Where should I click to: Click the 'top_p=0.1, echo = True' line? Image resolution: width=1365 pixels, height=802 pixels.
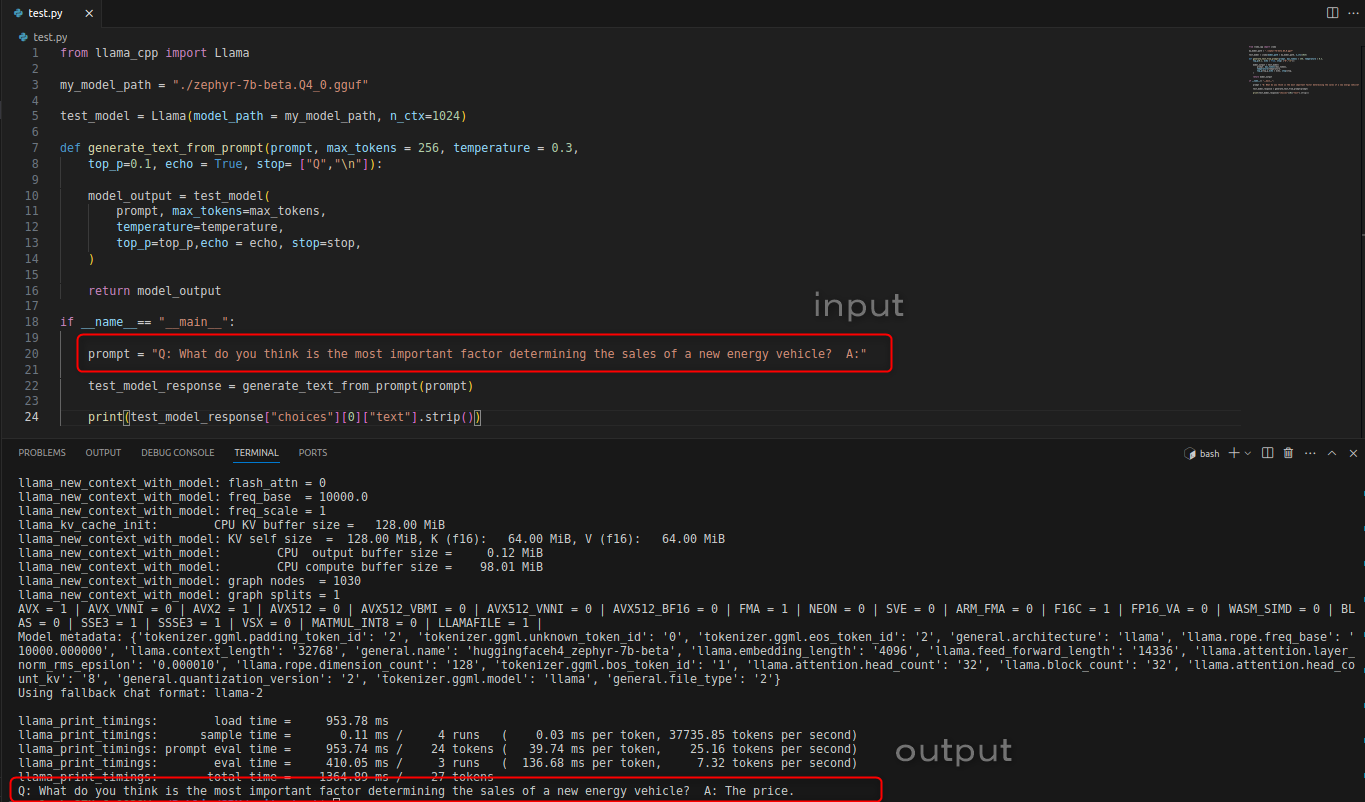coord(235,164)
